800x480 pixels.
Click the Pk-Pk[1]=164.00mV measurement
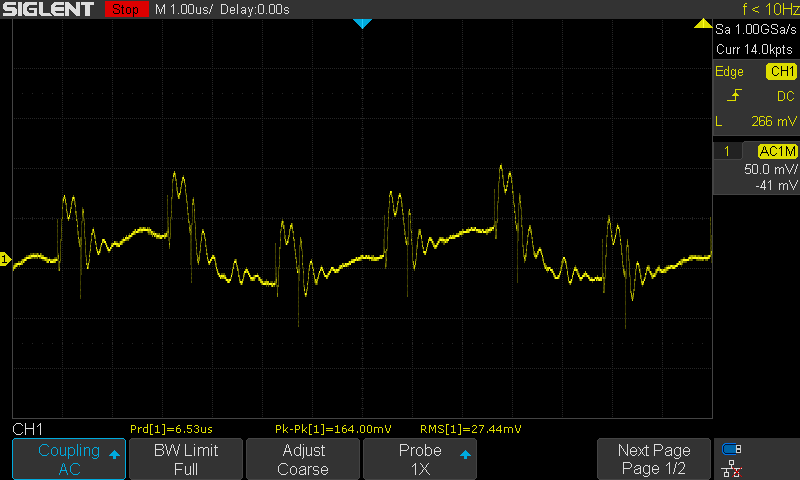tap(333, 429)
